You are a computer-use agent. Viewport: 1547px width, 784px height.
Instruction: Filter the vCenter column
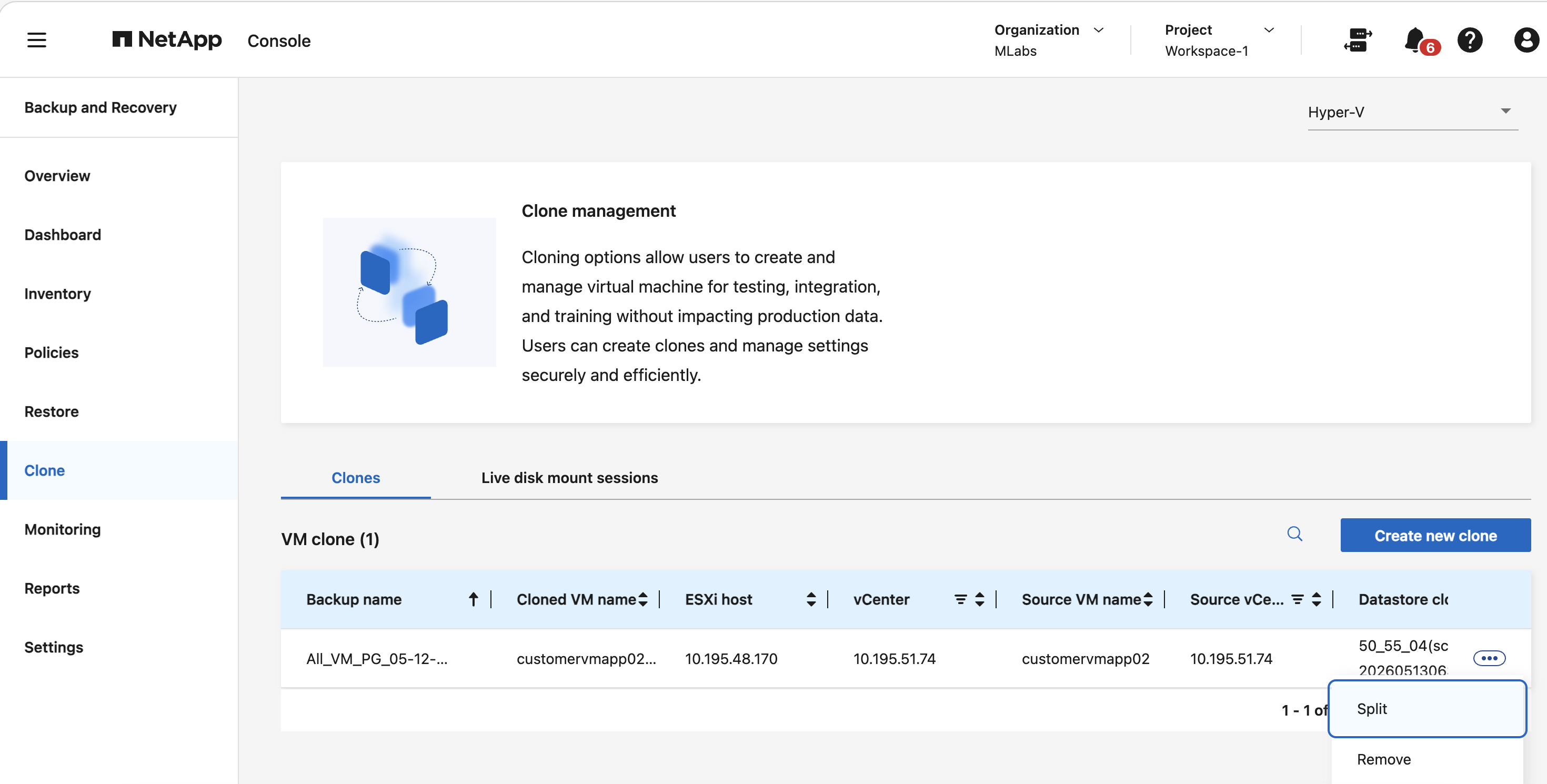pyautogui.click(x=960, y=599)
